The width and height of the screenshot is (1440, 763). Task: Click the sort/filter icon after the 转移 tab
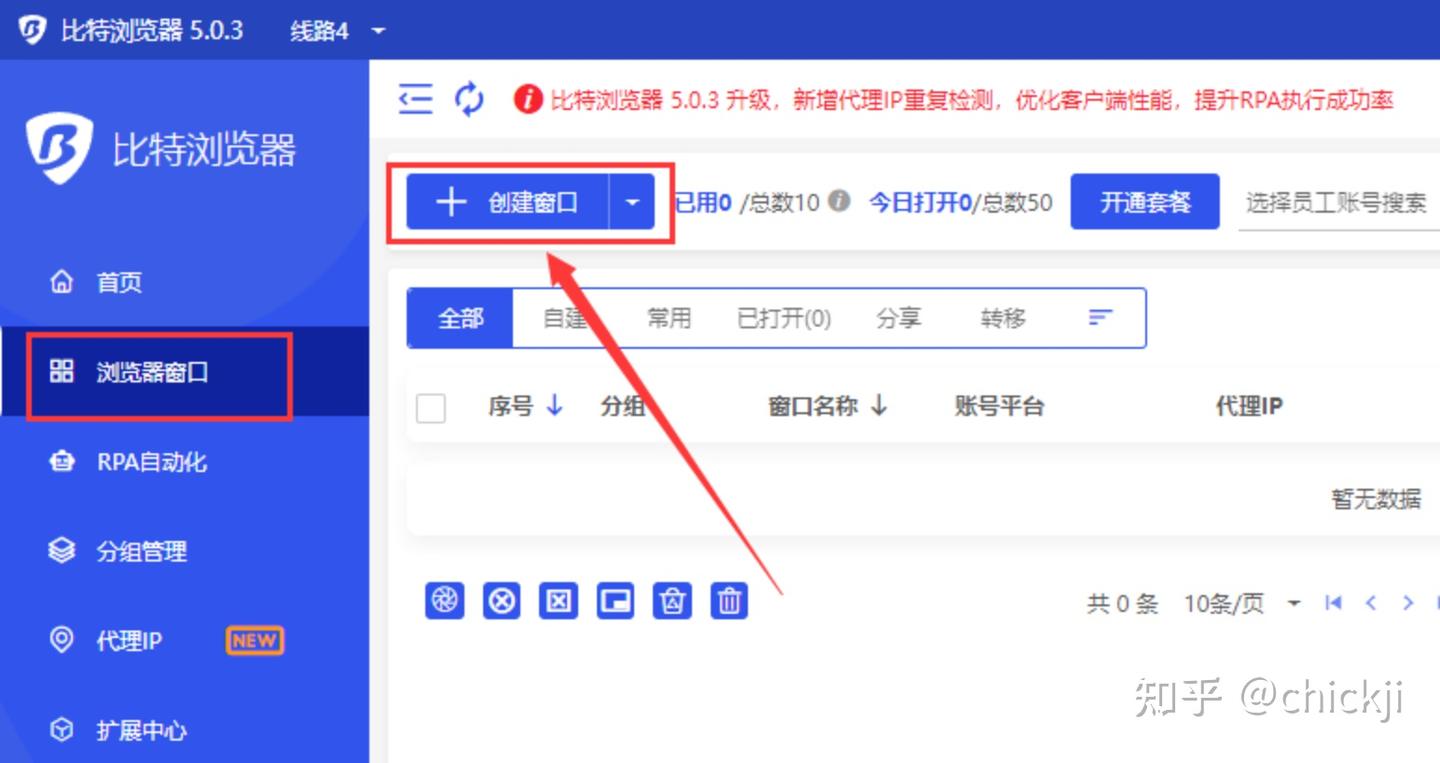click(1100, 317)
